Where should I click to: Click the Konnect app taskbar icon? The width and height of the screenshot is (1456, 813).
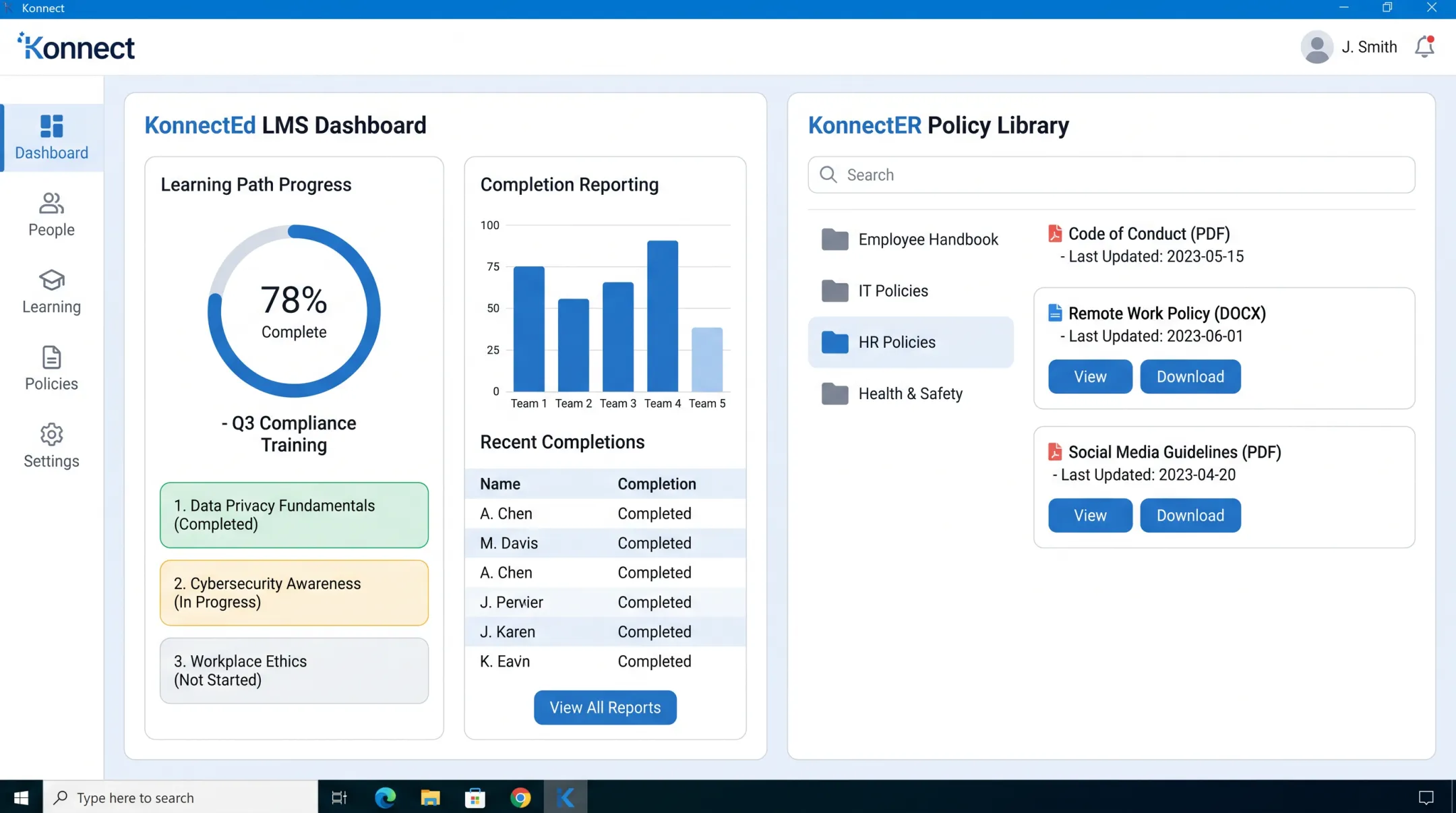(566, 797)
